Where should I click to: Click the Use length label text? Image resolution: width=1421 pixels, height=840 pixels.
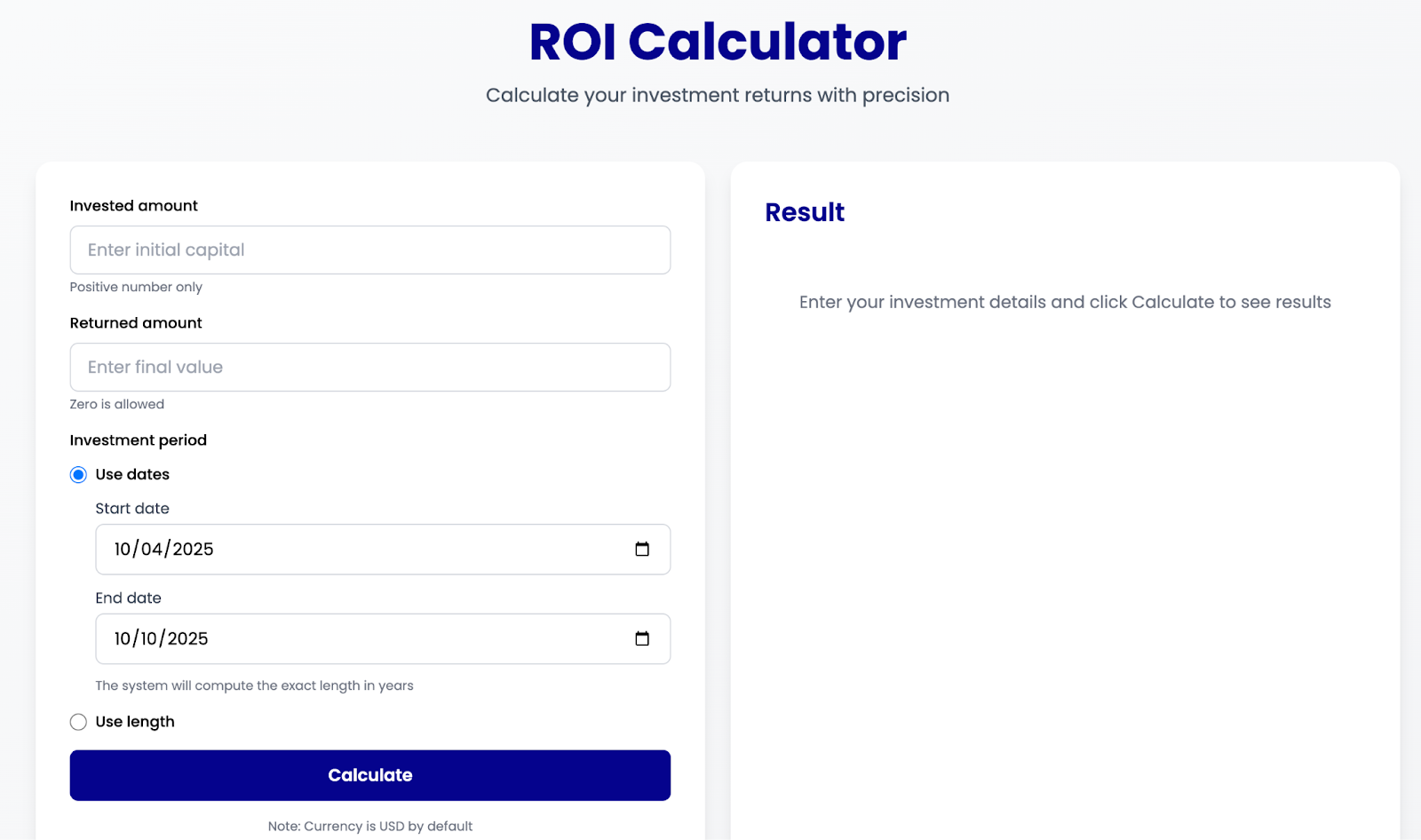135,722
